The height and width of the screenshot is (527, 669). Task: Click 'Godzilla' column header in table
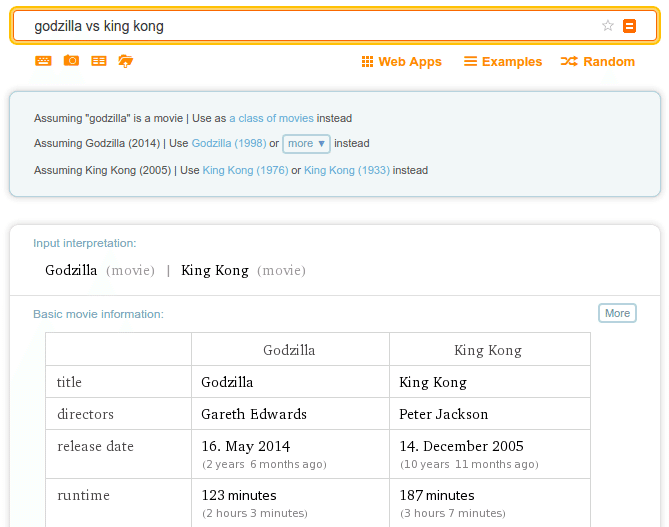(289, 350)
